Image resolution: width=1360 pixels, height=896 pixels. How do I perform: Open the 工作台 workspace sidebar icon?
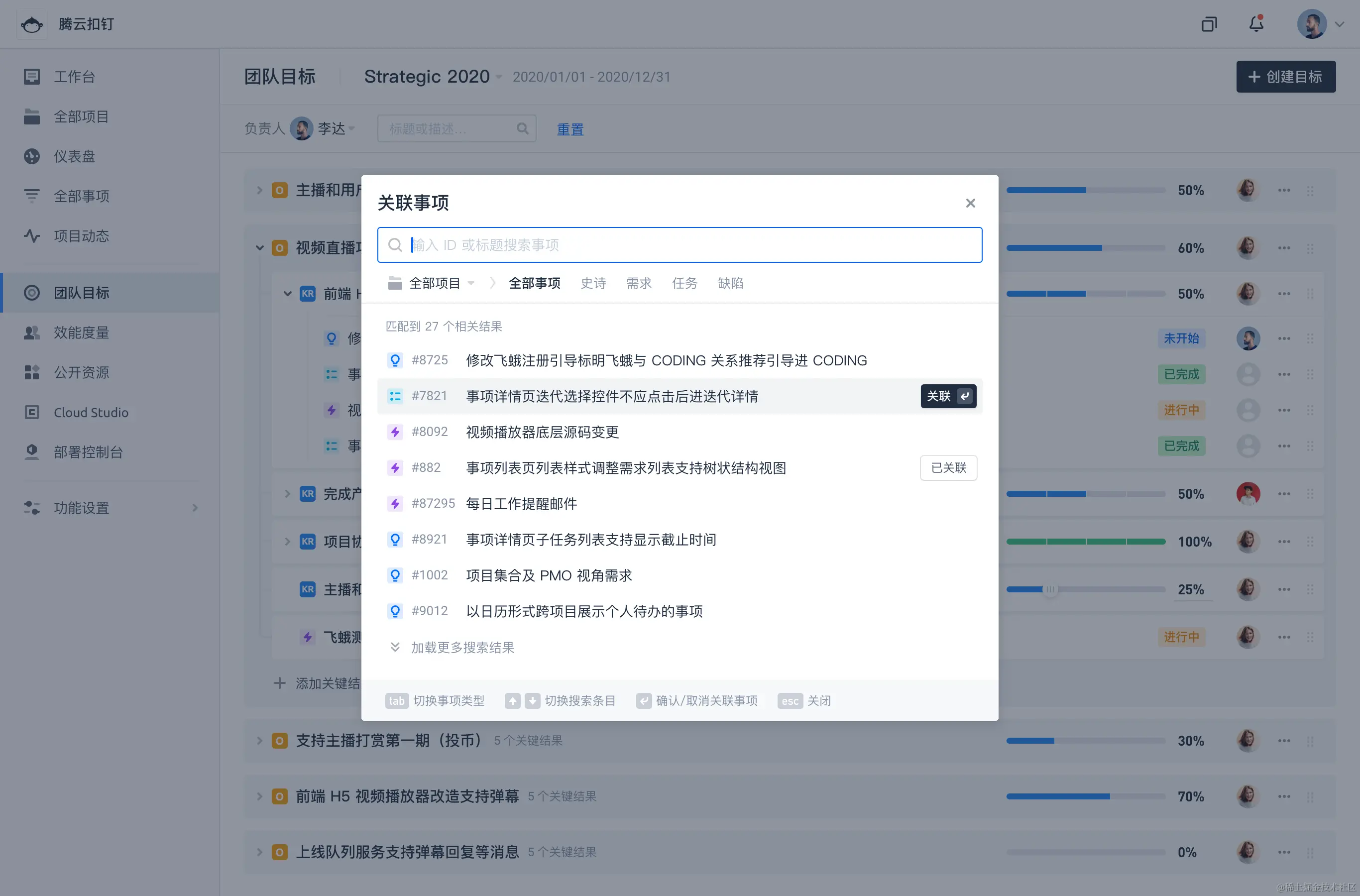pyautogui.click(x=32, y=77)
